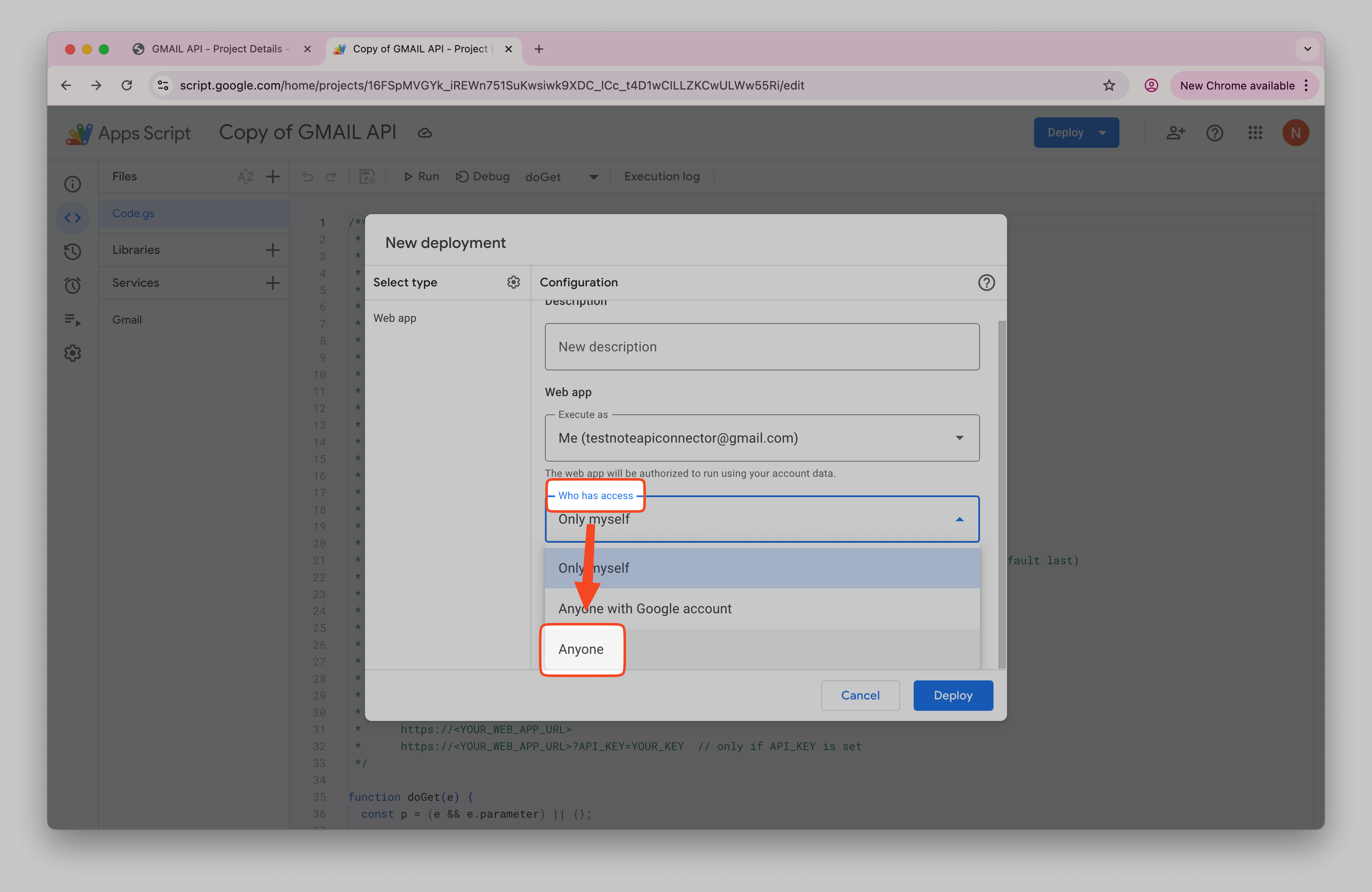The height and width of the screenshot is (892, 1372).
Task: Collapse the Who has access dropdown
Action: tap(762, 519)
